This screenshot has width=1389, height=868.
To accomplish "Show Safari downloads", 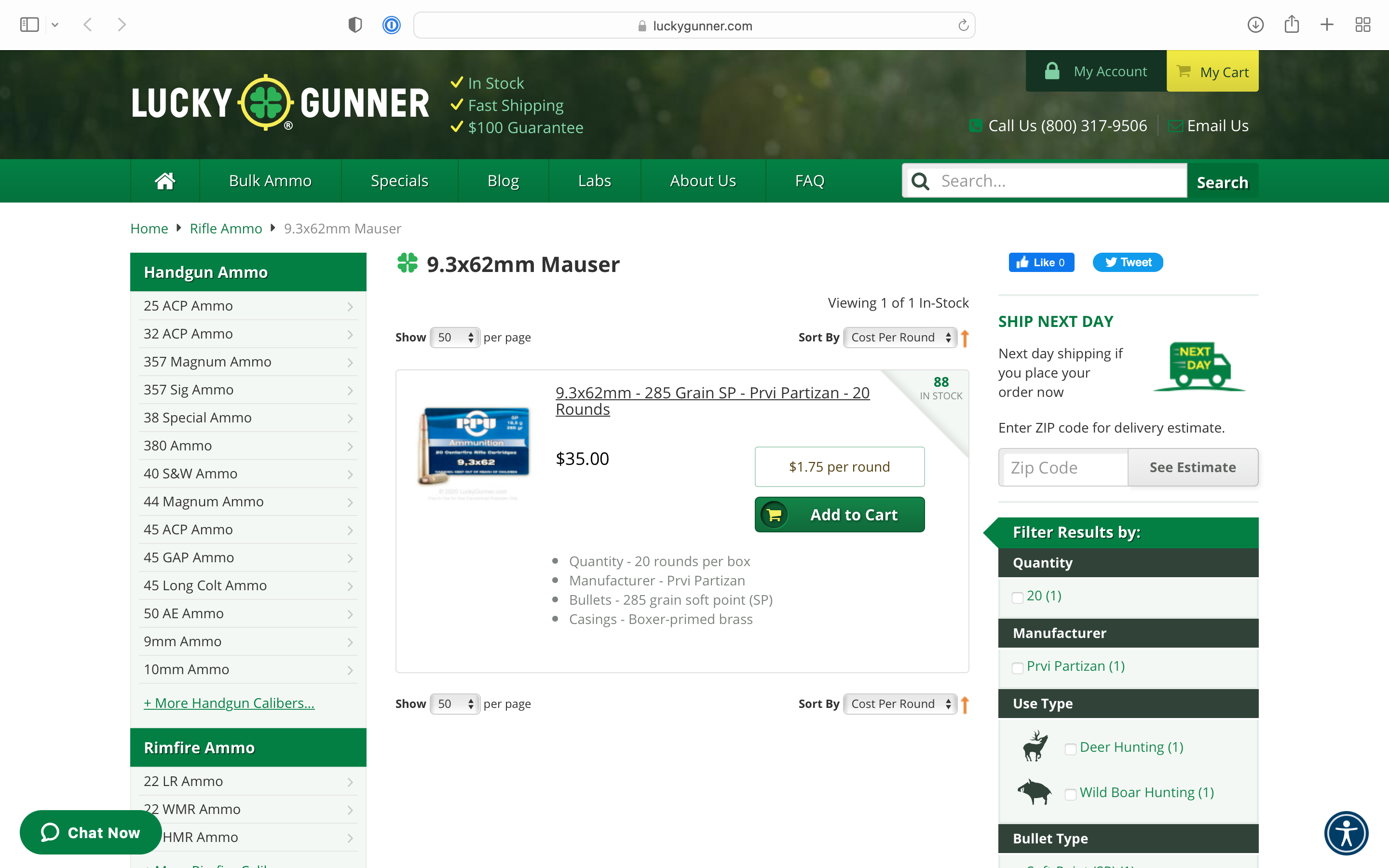I will tap(1255, 25).
